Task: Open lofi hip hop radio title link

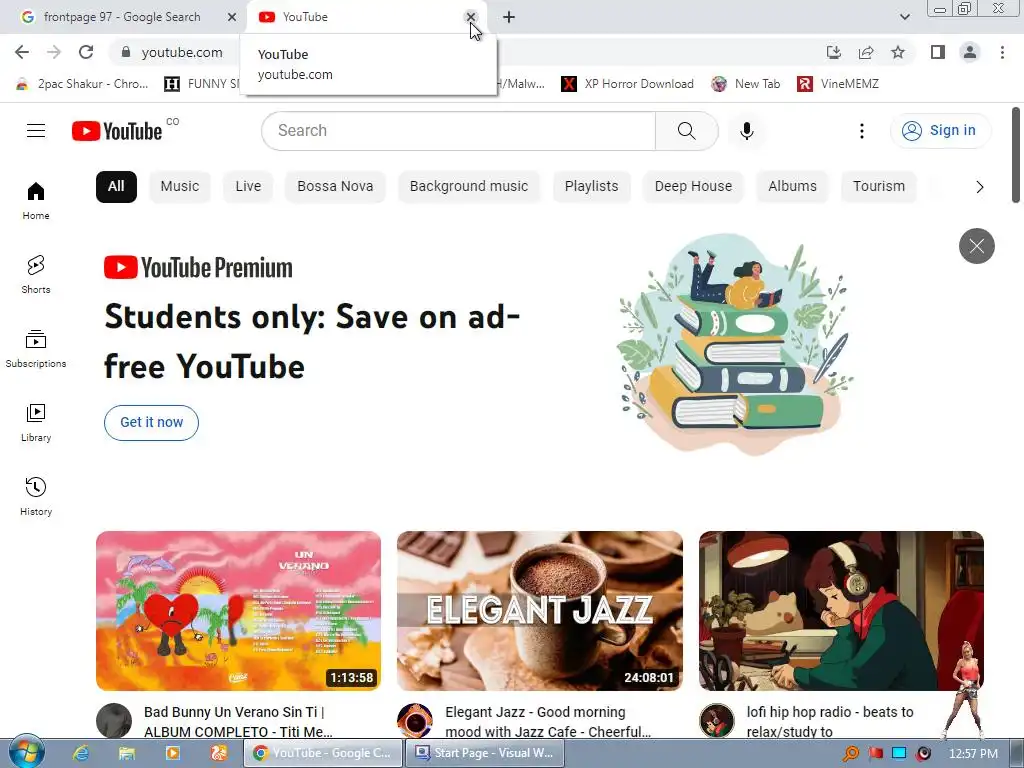Action: tap(830, 722)
